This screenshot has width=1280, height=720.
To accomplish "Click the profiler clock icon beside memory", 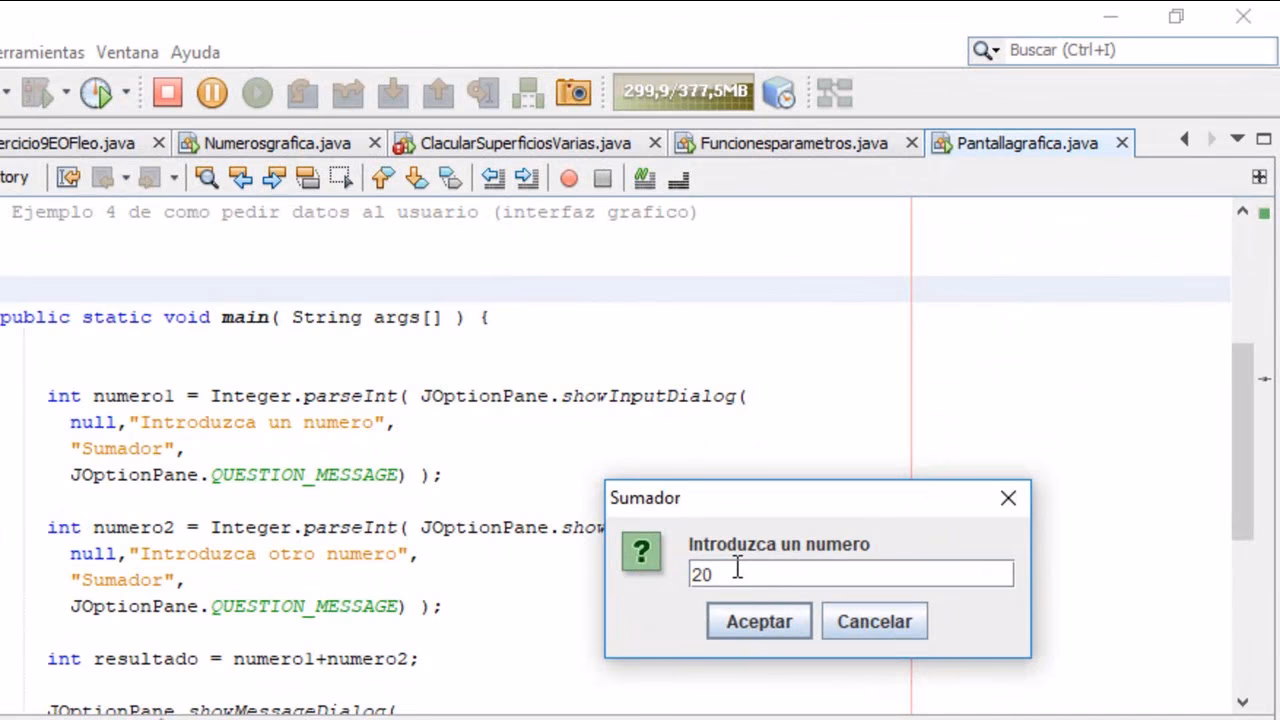I will [x=778, y=93].
